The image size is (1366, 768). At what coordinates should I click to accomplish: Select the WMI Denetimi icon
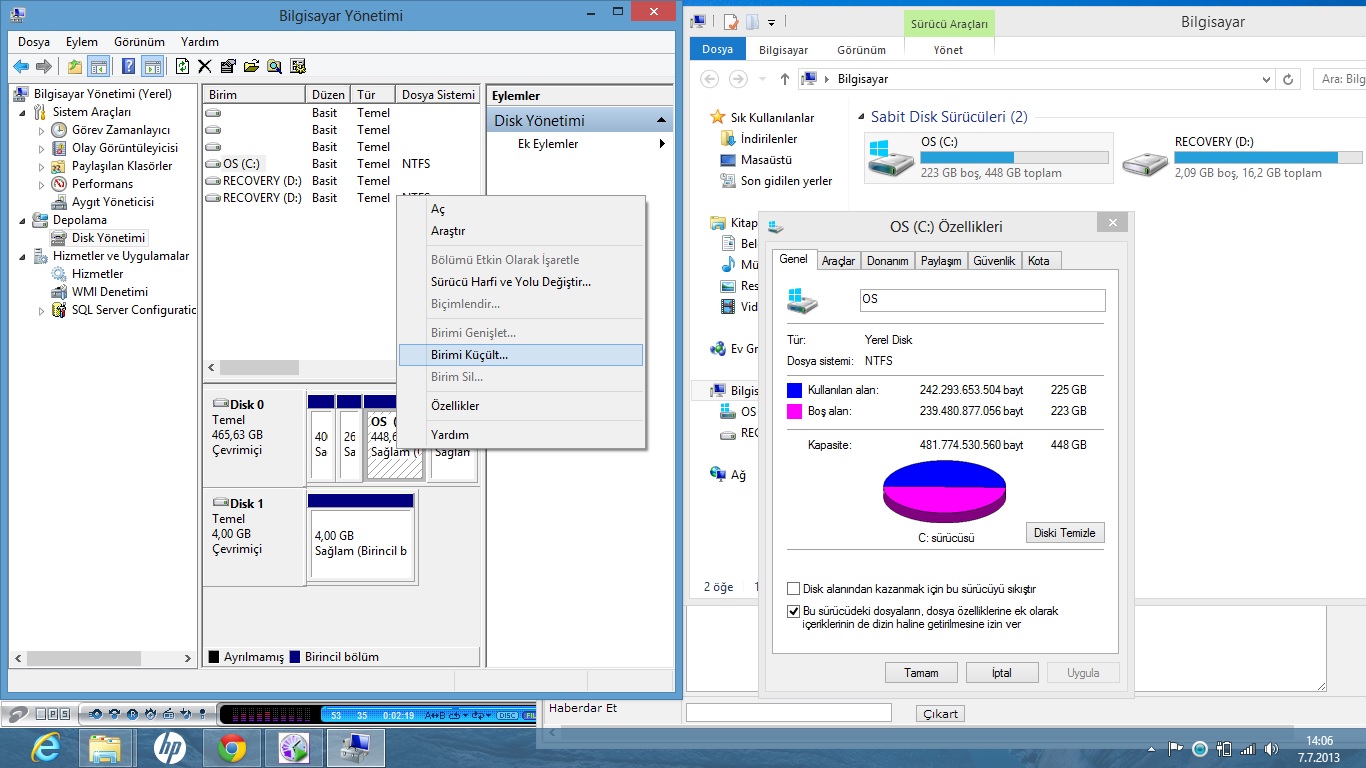point(60,292)
